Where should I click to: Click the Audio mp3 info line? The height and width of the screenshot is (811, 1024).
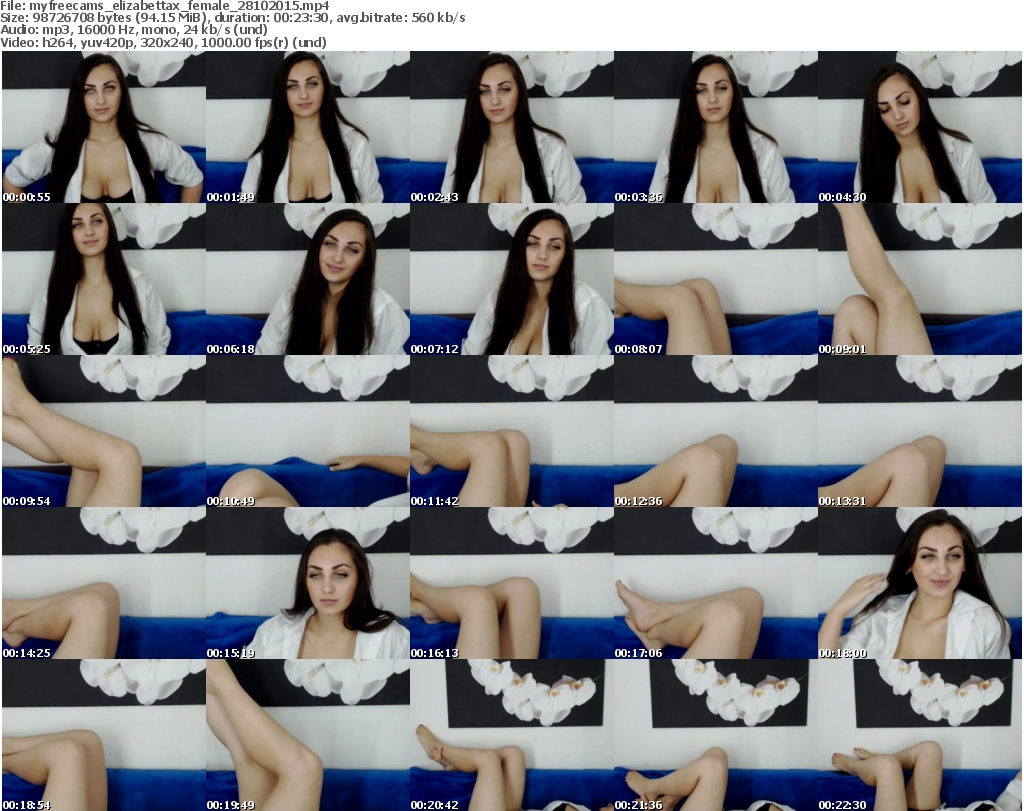point(134,30)
